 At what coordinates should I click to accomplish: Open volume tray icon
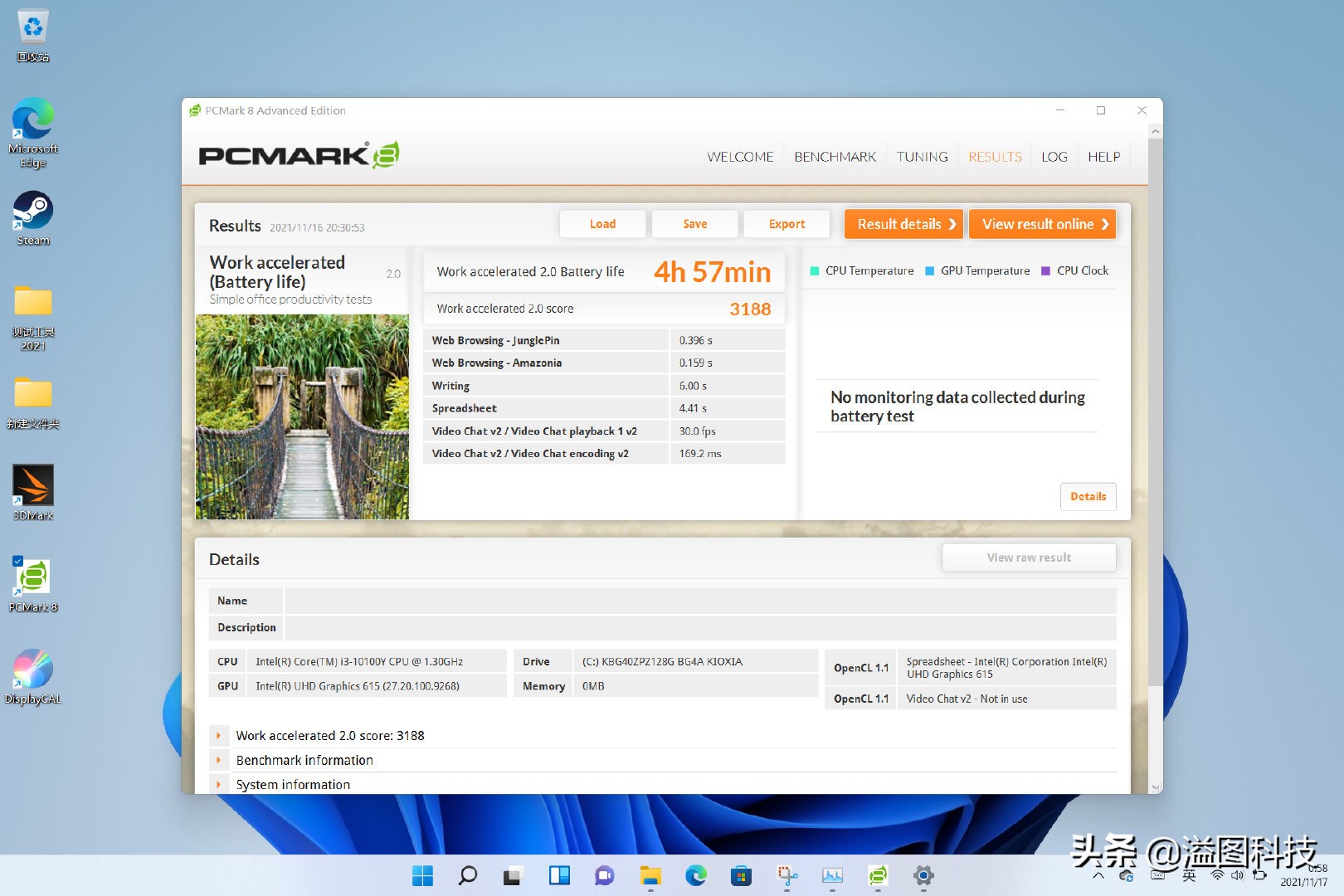[1238, 876]
